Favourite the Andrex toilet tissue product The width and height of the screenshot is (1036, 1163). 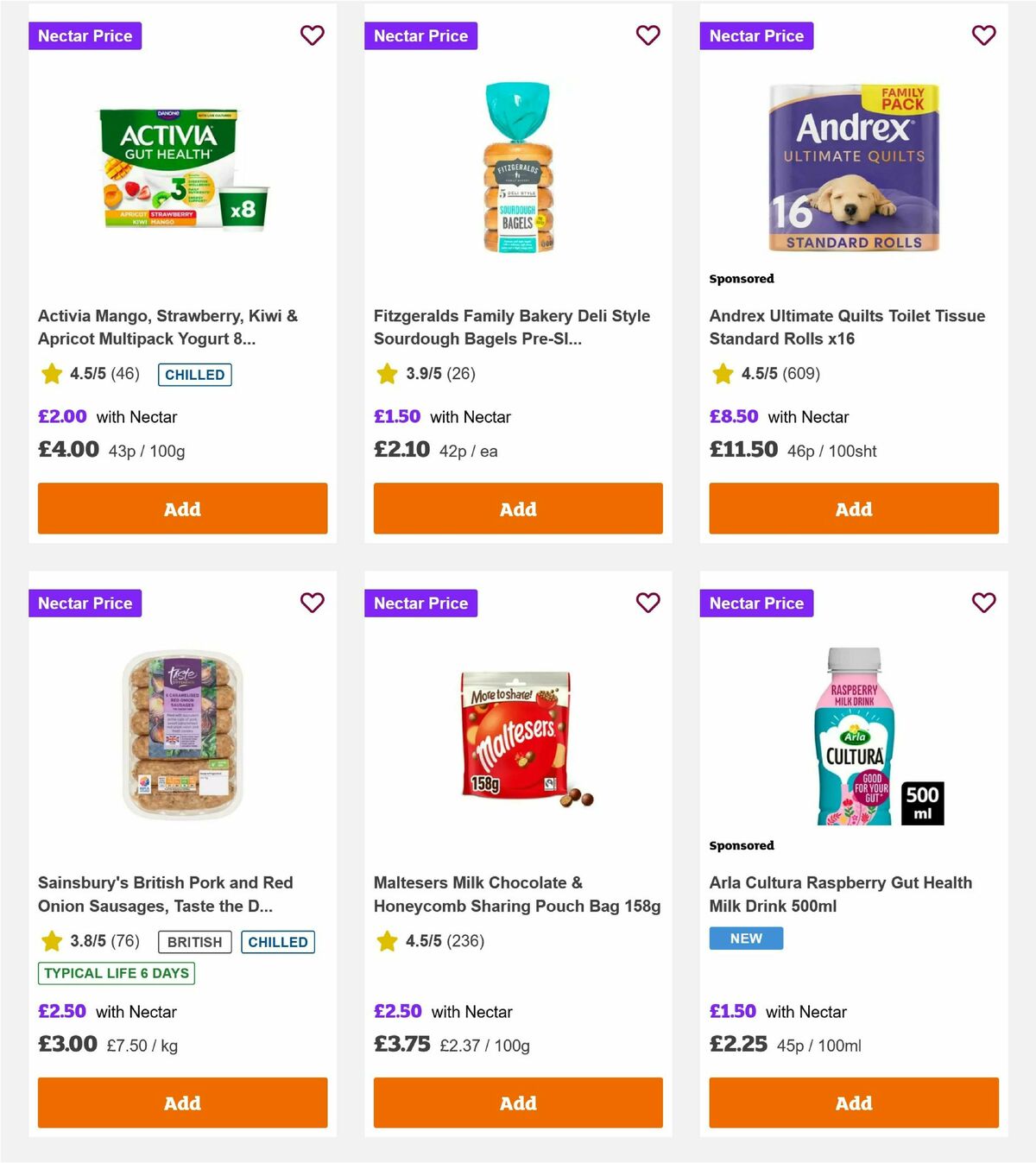coord(983,35)
